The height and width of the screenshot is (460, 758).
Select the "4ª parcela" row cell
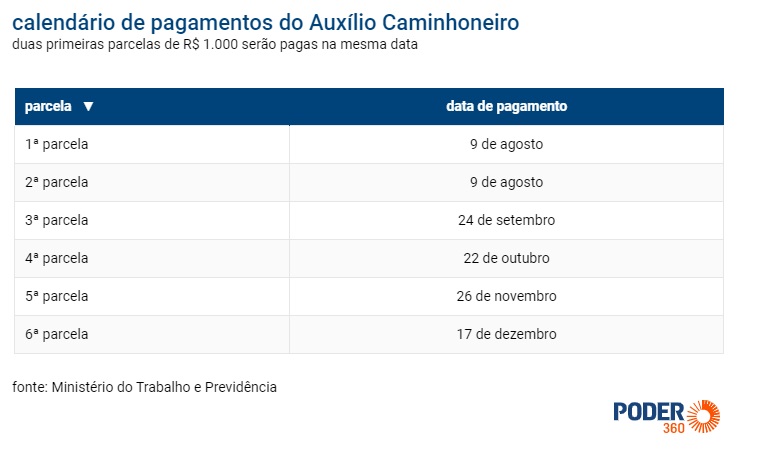pyautogui.click(x=57, y=258)
